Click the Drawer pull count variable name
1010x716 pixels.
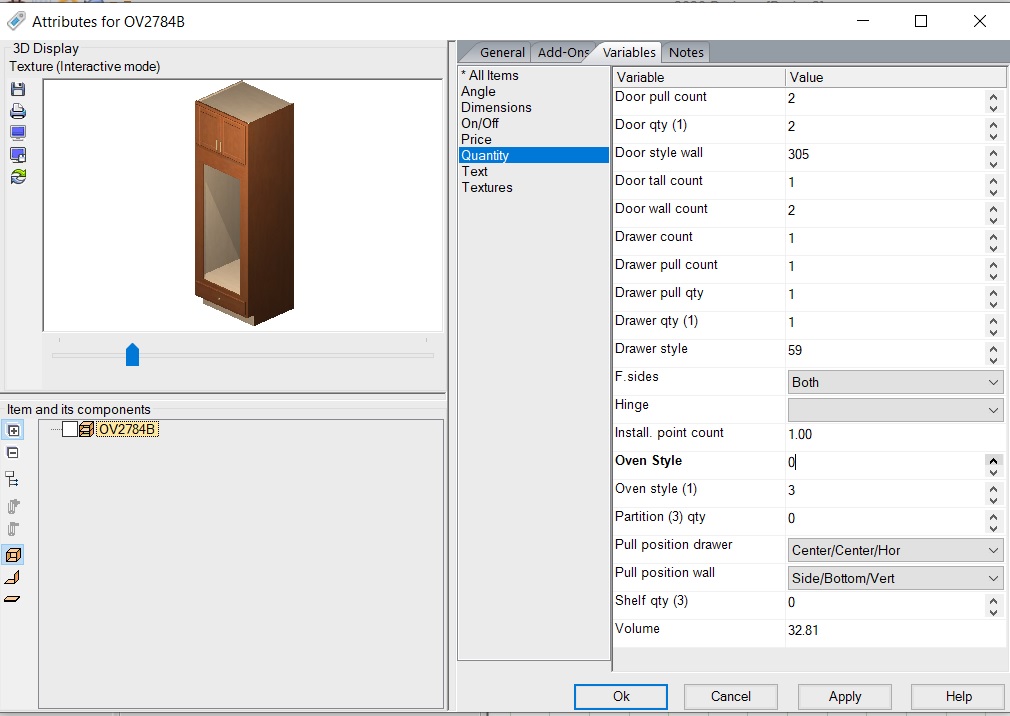[x=666, y=265]
